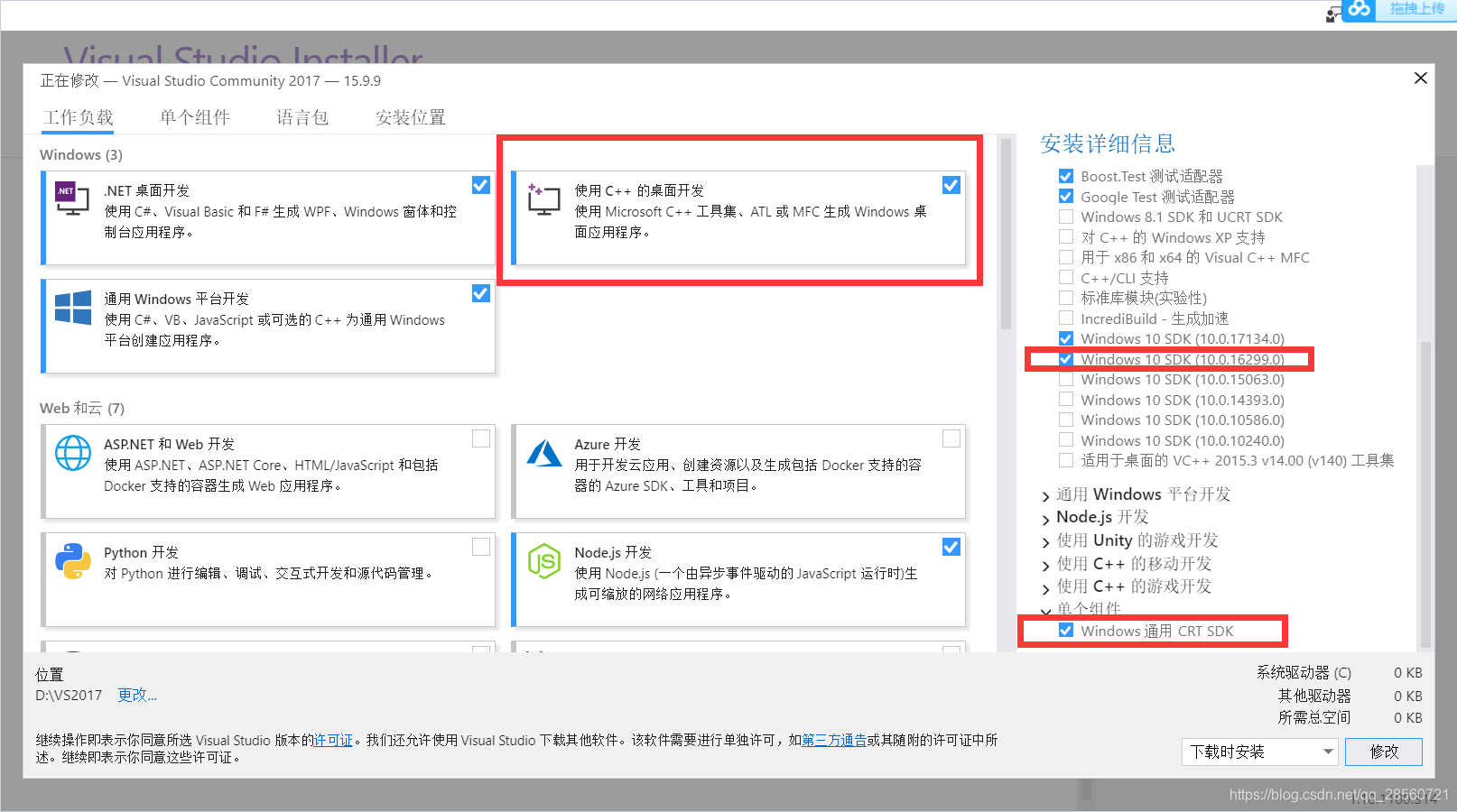This screenshot has width=1457, height=812.
Task: Click the Windows (3) section header
Action: [81, 154]
